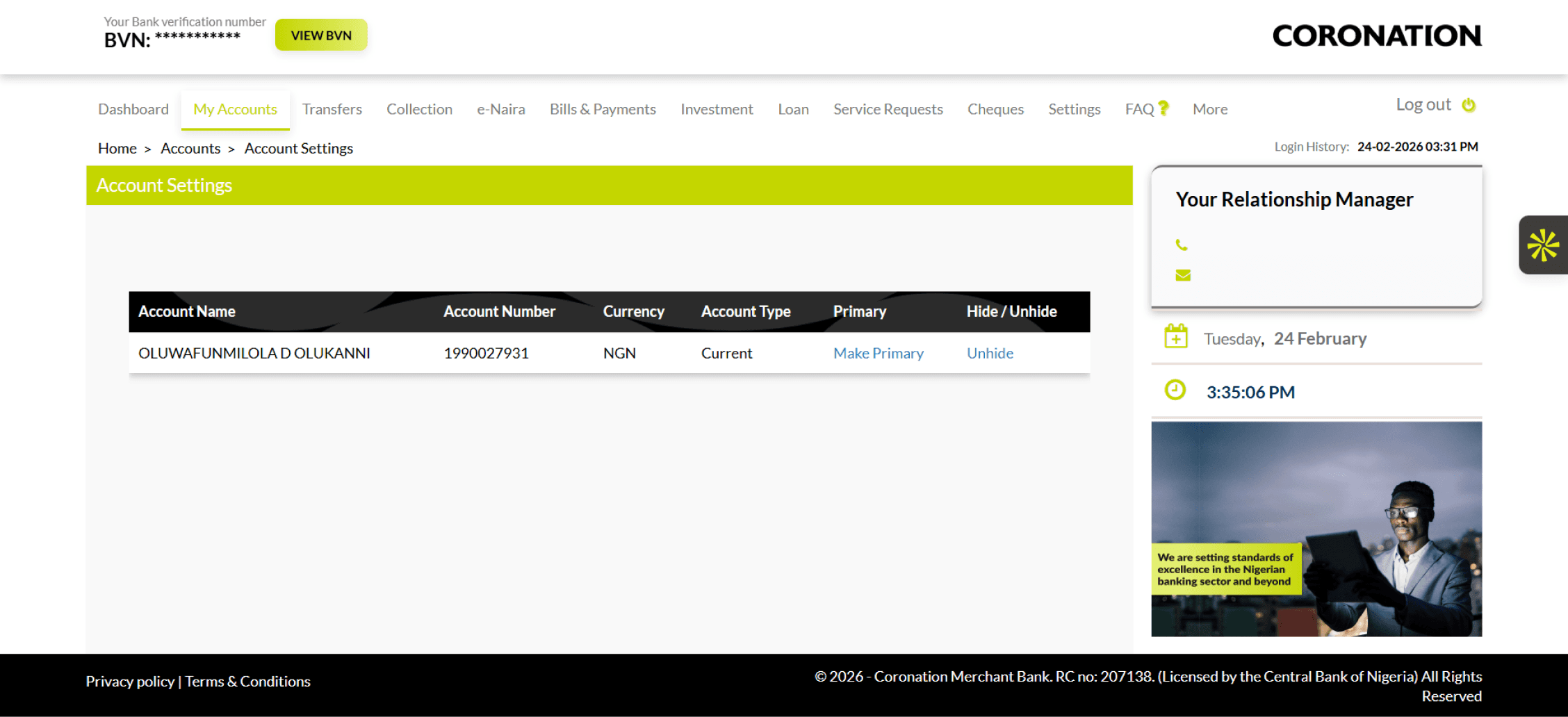Click the Account Settings green header
Screen dimensions: 1568x717
point(610,185)
